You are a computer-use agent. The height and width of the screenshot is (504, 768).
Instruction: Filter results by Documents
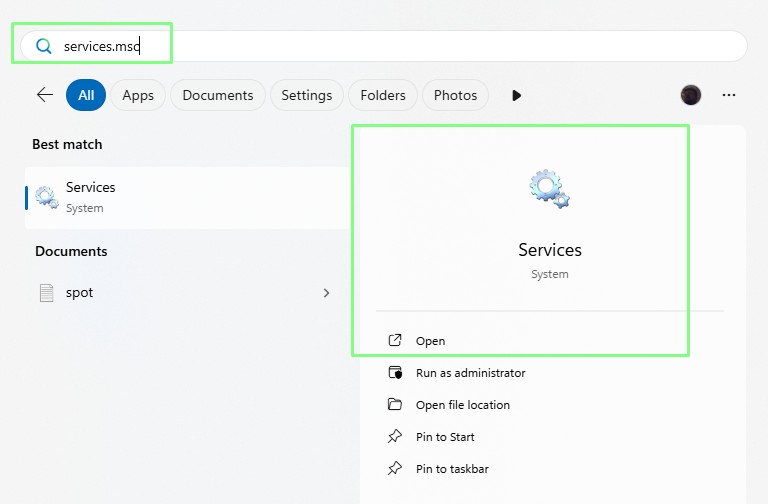pos(217,95)
